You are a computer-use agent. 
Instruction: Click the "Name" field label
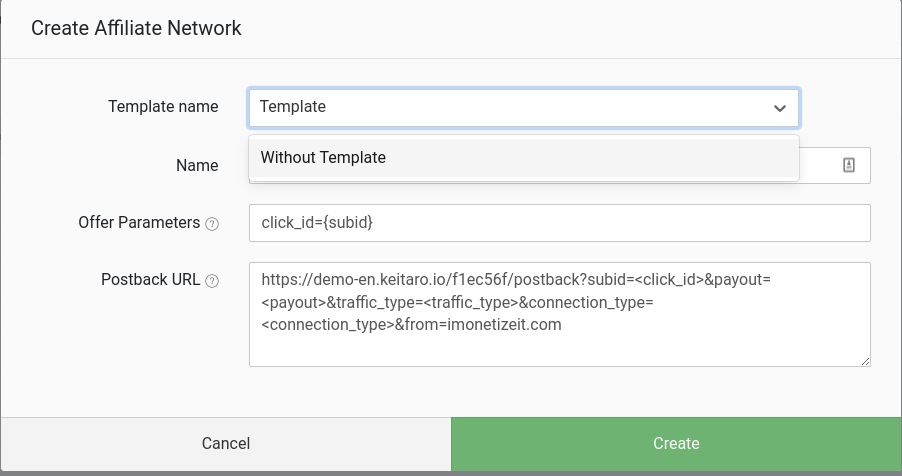[x=197, y=165]
